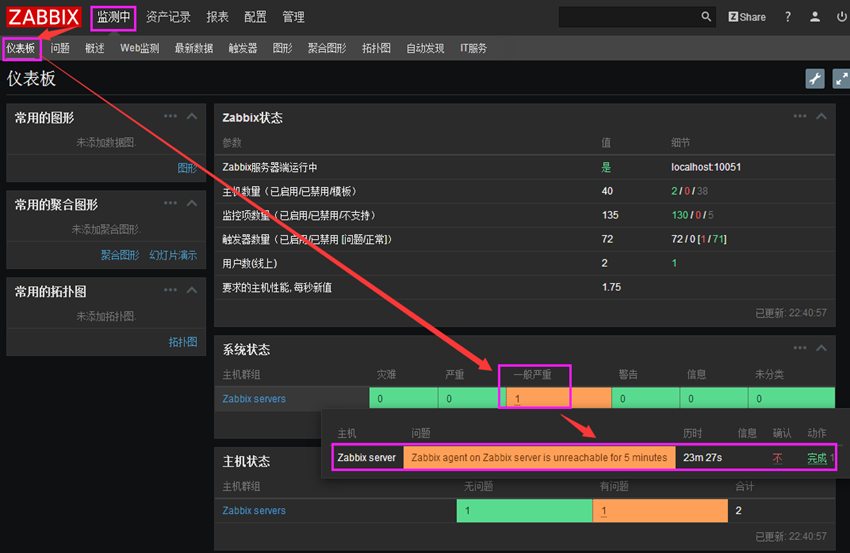Click green 无问题 cell in 主机状态
The height and width of the screenshot is (553, 850).
524,511
